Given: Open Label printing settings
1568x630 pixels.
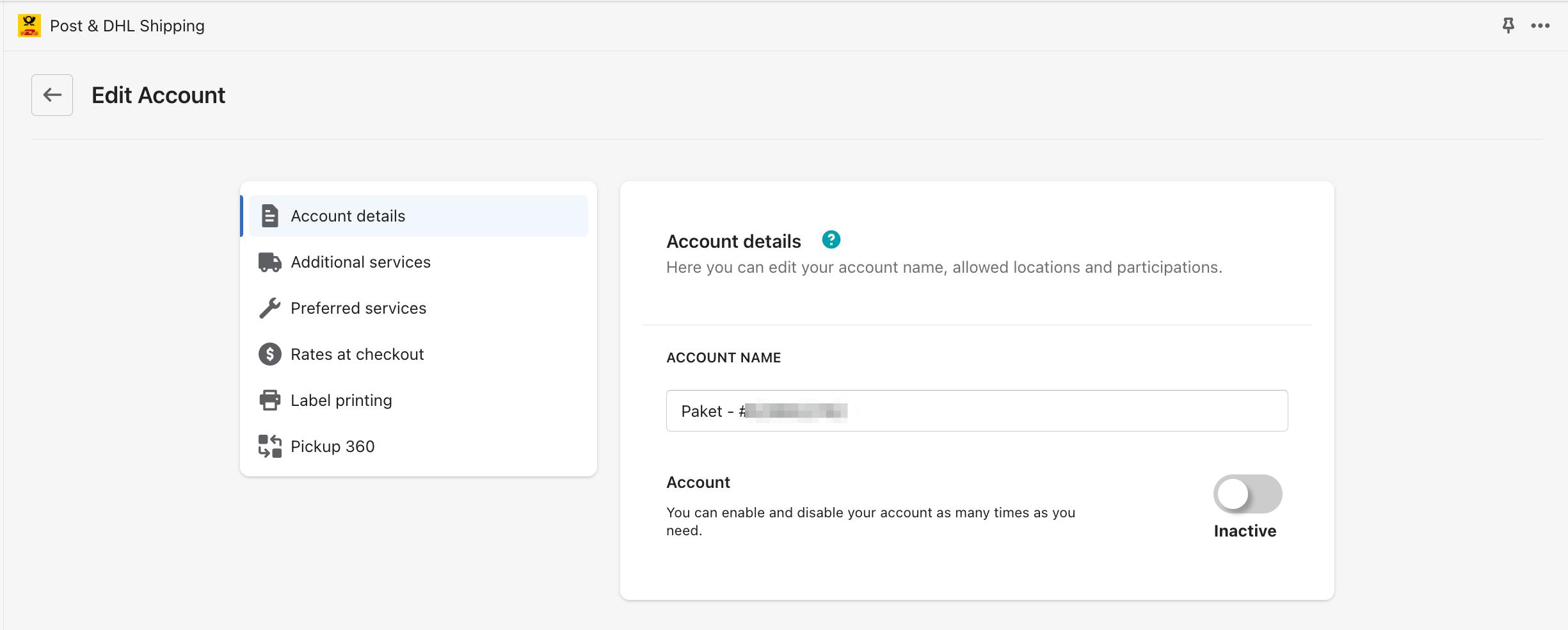Looking at the screenshot, I should click(419, 400).
